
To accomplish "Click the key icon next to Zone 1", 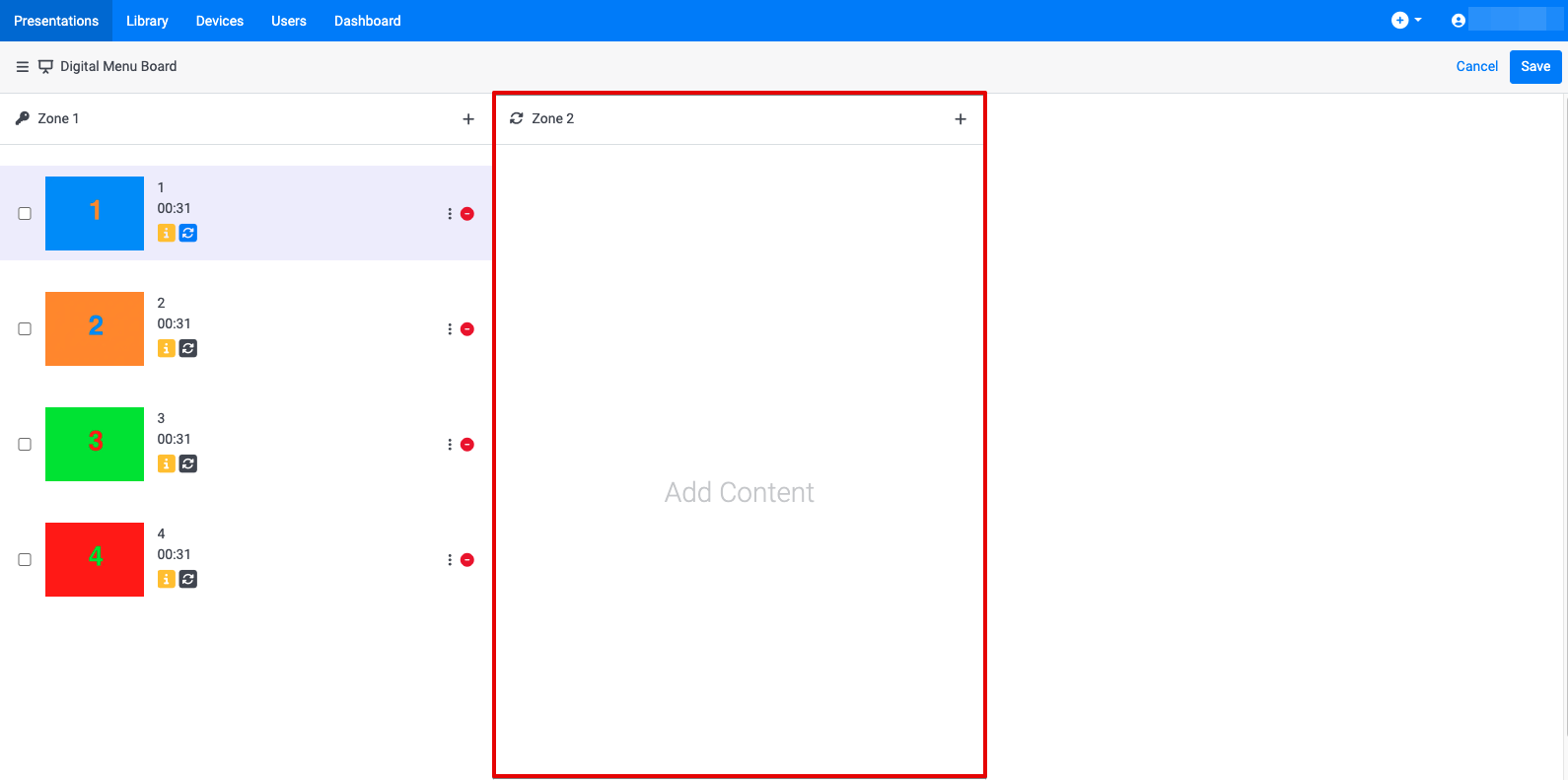I will coord(23,118).
